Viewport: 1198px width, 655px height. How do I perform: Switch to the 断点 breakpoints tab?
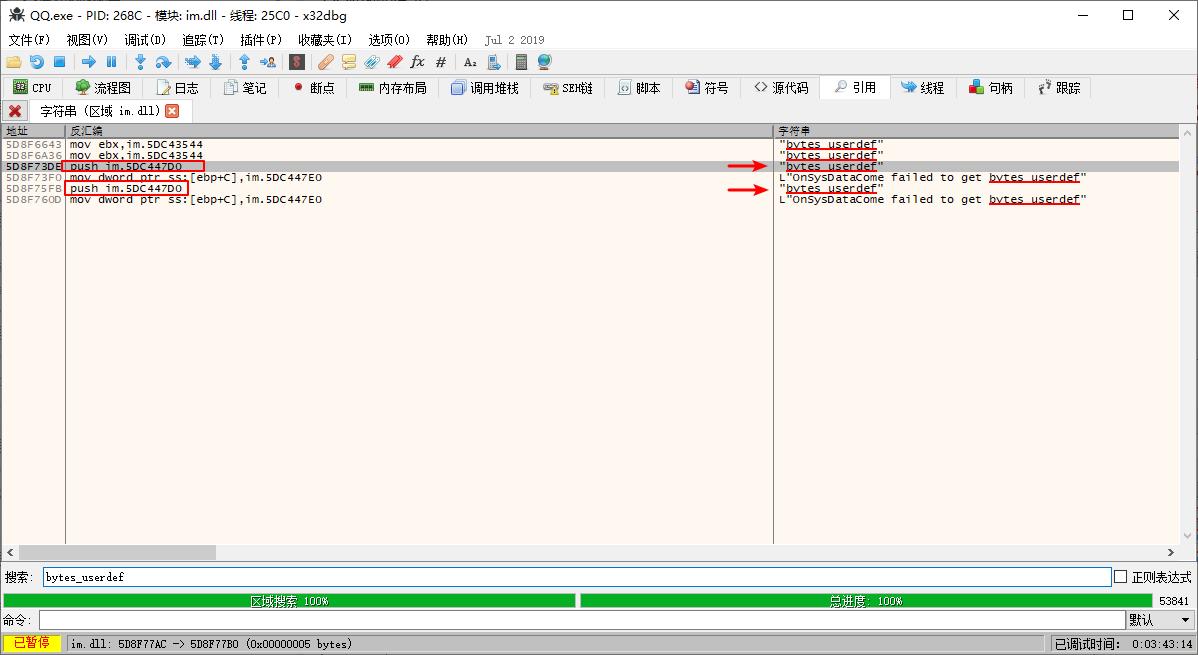313,88
